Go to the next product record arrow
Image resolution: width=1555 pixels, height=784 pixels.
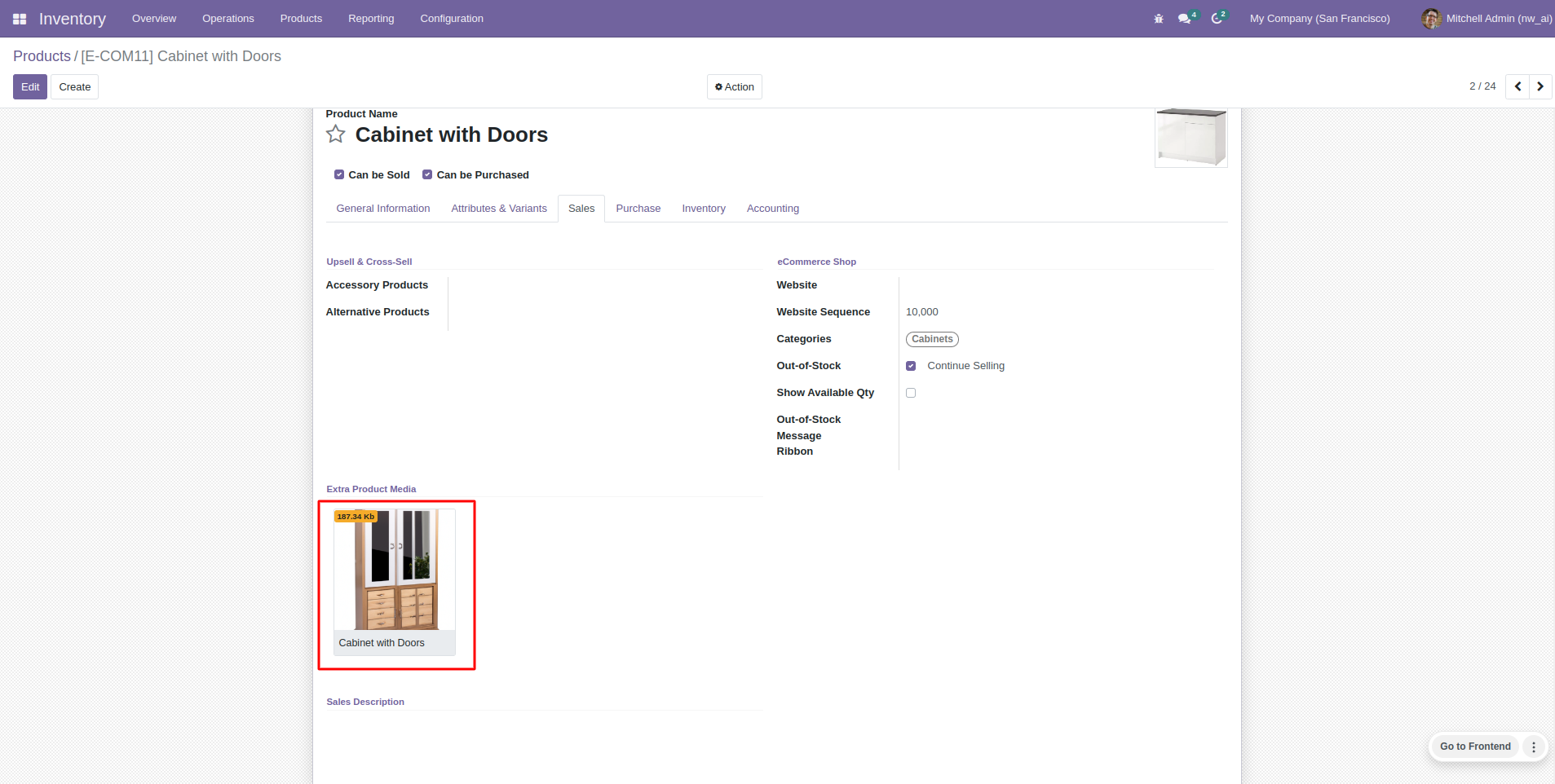[x=1540, y=86]
